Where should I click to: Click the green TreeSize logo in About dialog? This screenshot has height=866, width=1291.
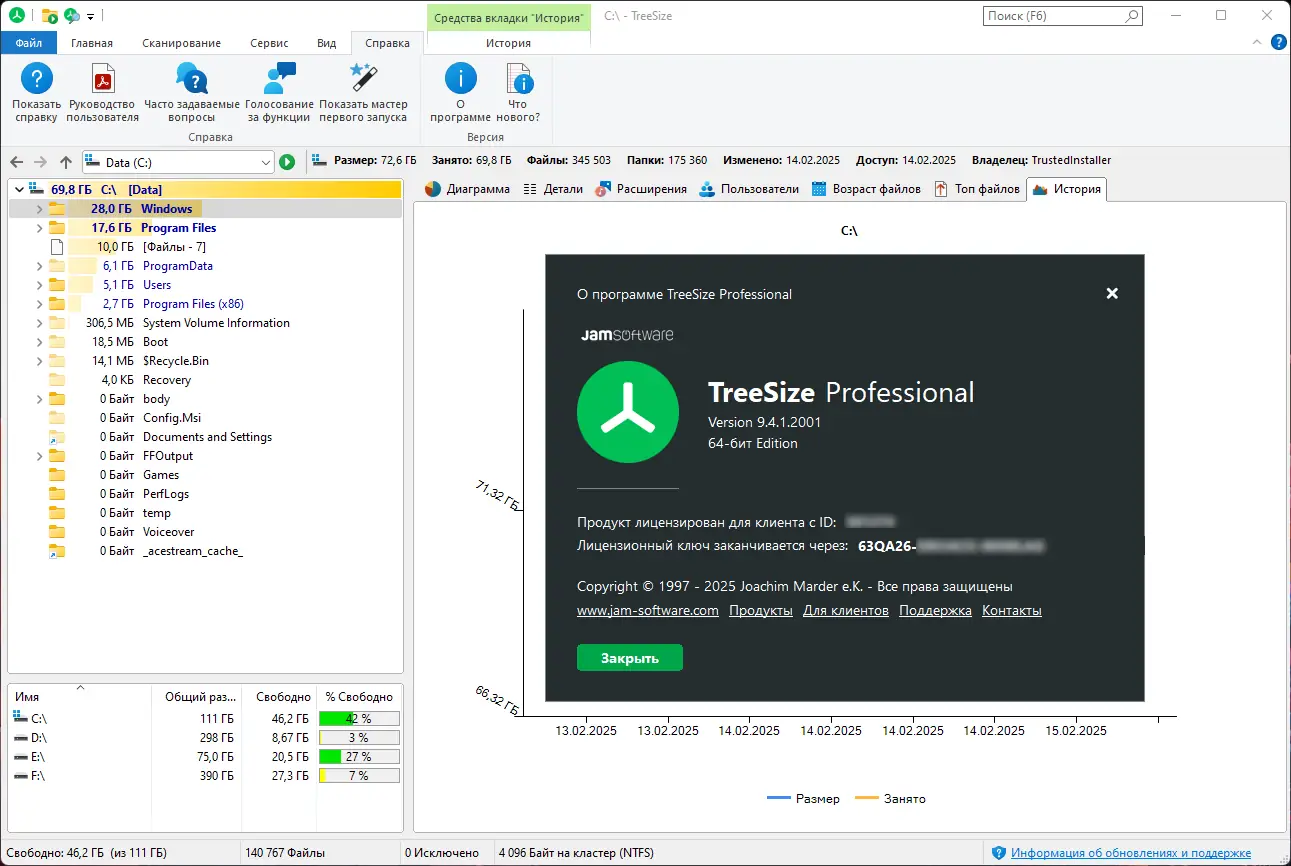(x=628, y=412)
